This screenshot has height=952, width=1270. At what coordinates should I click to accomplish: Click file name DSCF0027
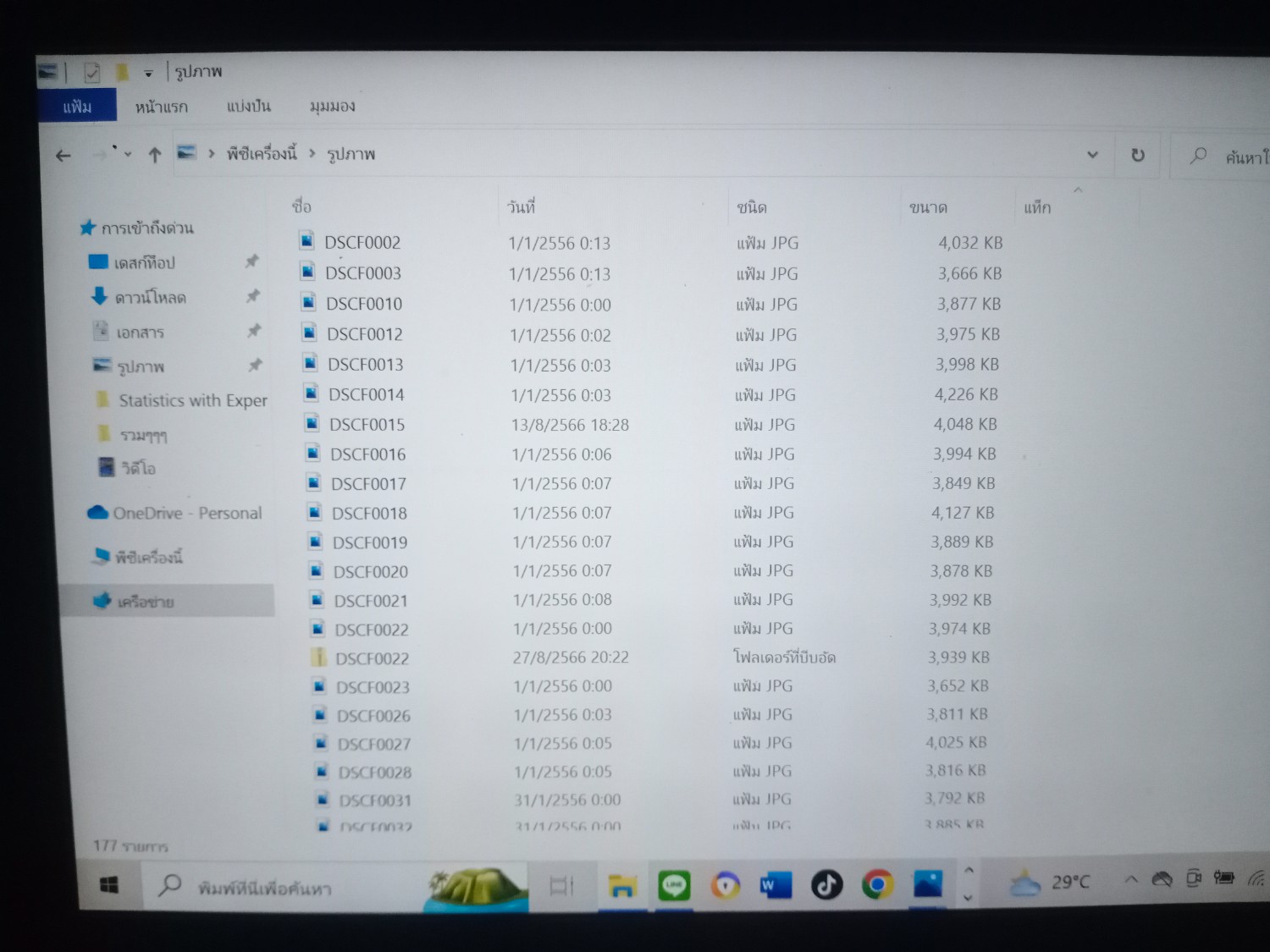[374, 744]
